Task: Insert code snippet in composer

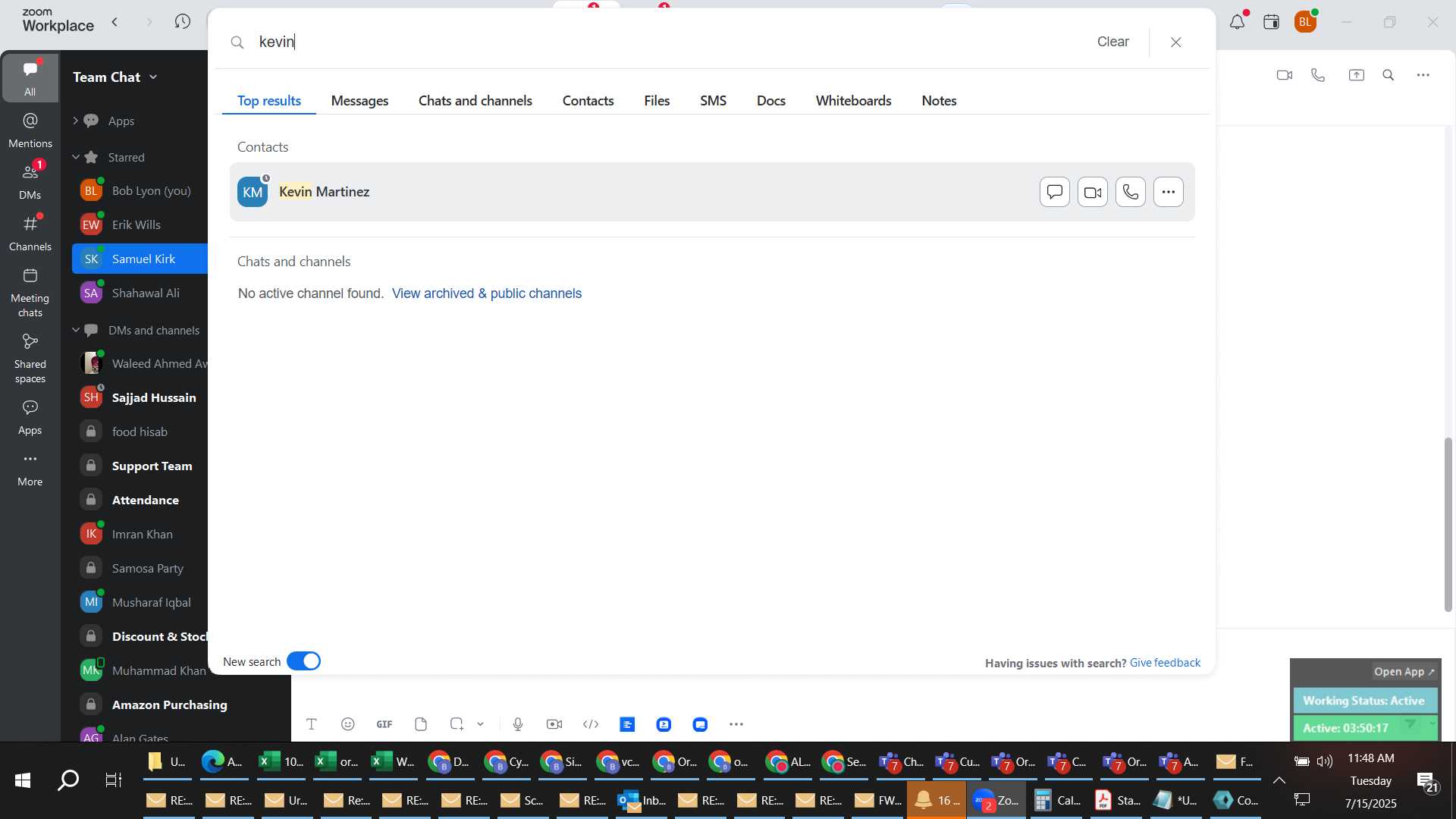Action: click(591, 724)
